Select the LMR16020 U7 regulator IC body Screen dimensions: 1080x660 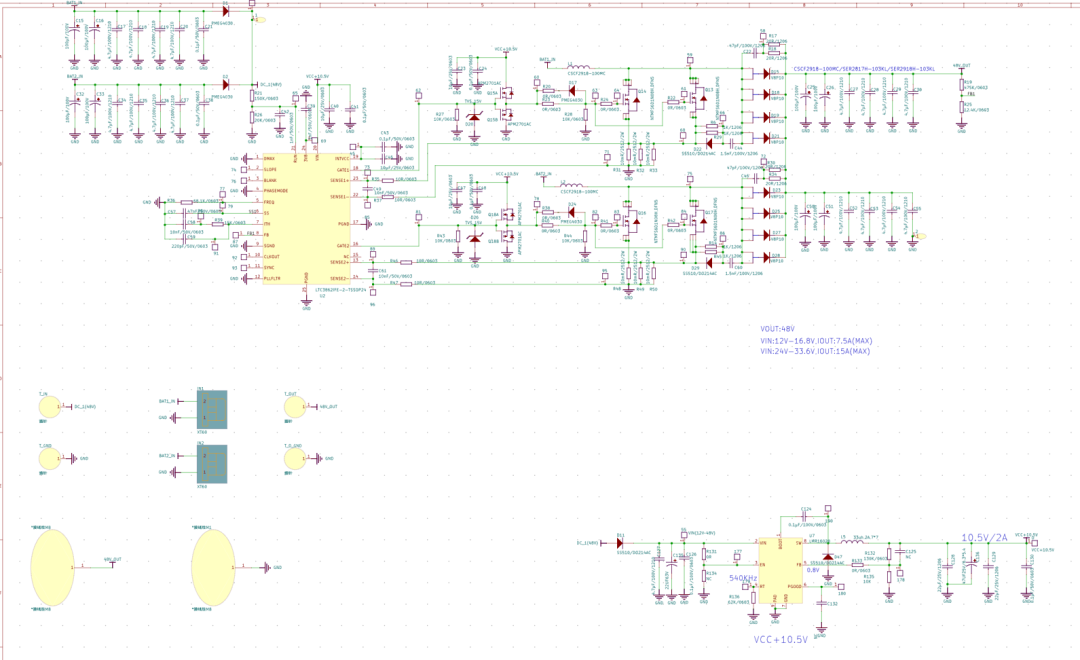point(780,570)
